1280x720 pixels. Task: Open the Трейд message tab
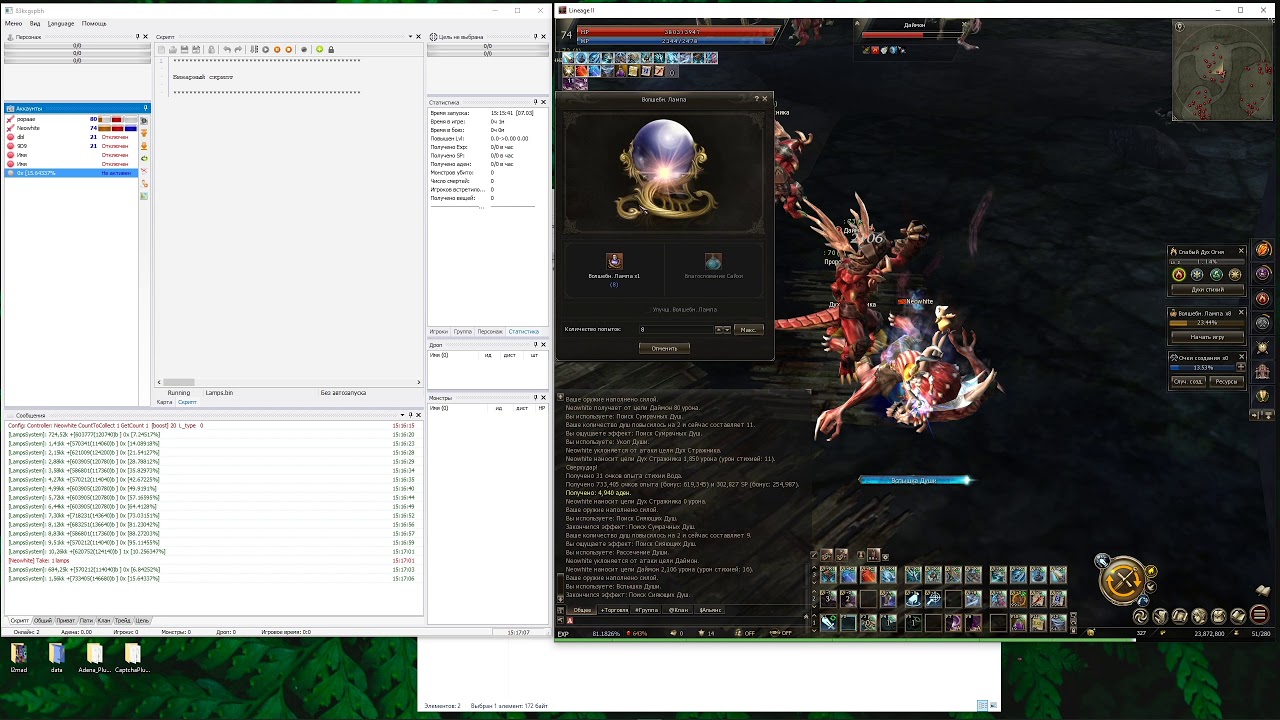coord(122,620)
